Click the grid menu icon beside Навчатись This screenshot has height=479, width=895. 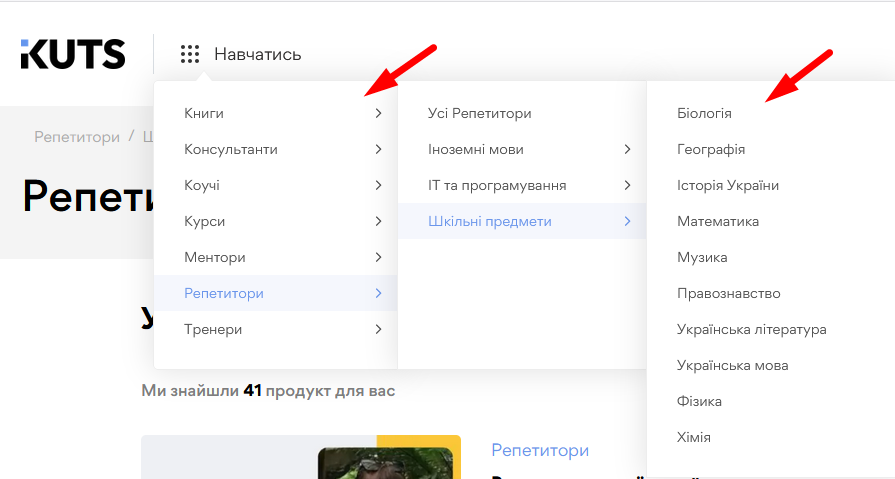[x=190, y=54]
